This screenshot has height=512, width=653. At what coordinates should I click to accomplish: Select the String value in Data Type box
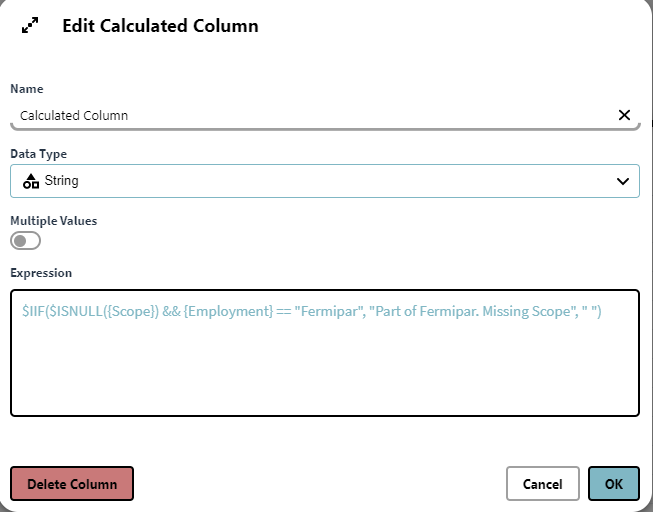(61, 181)
